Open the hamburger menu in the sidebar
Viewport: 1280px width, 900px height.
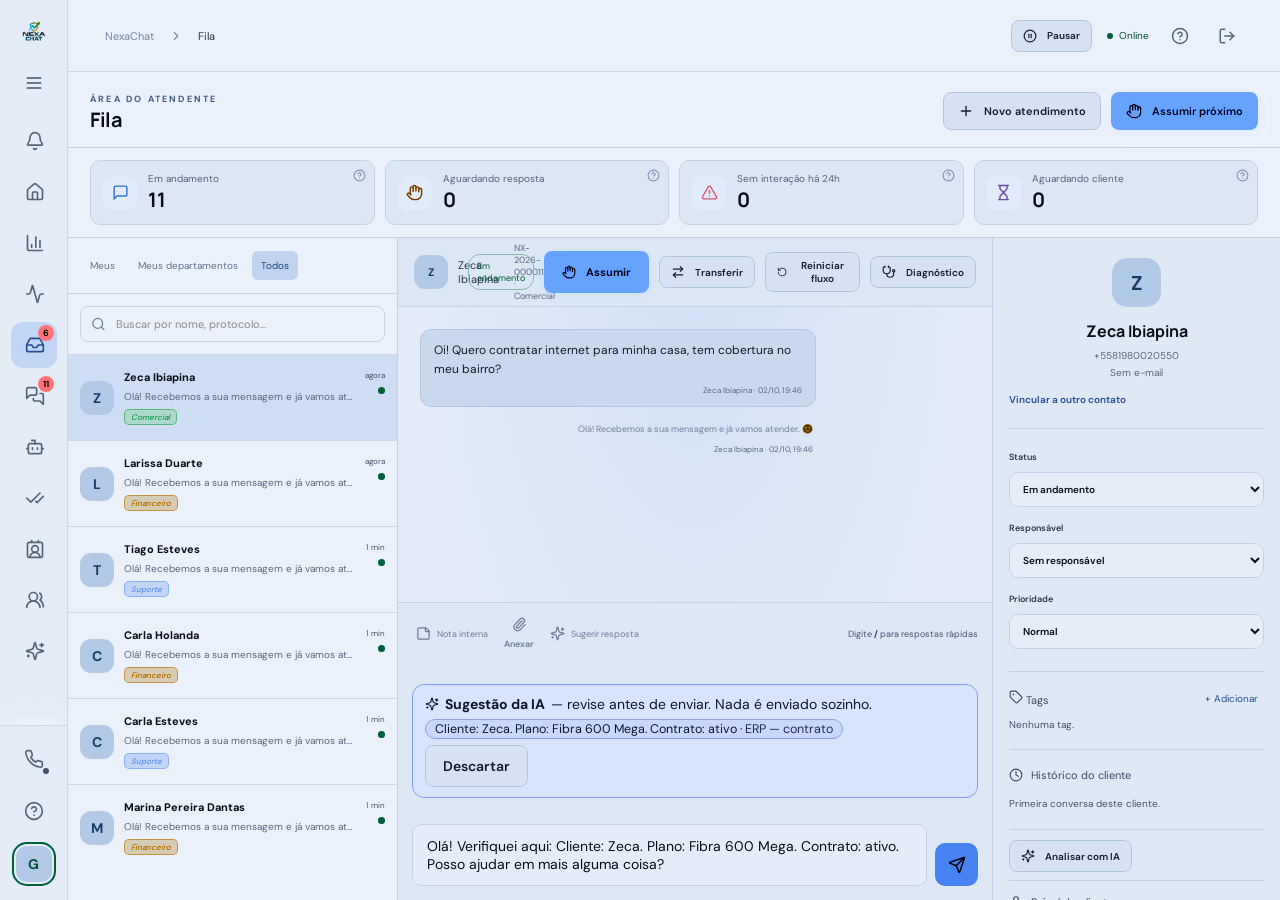pos(34,83)
